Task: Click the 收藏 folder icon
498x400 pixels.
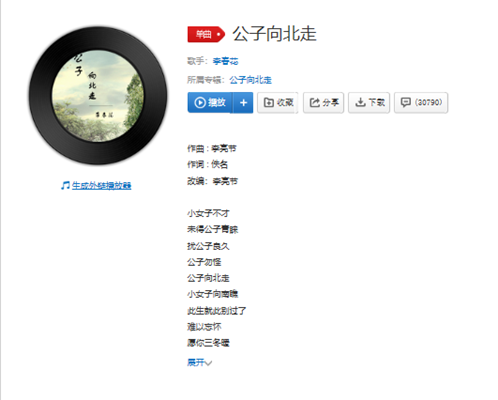Action: [269, 103]
